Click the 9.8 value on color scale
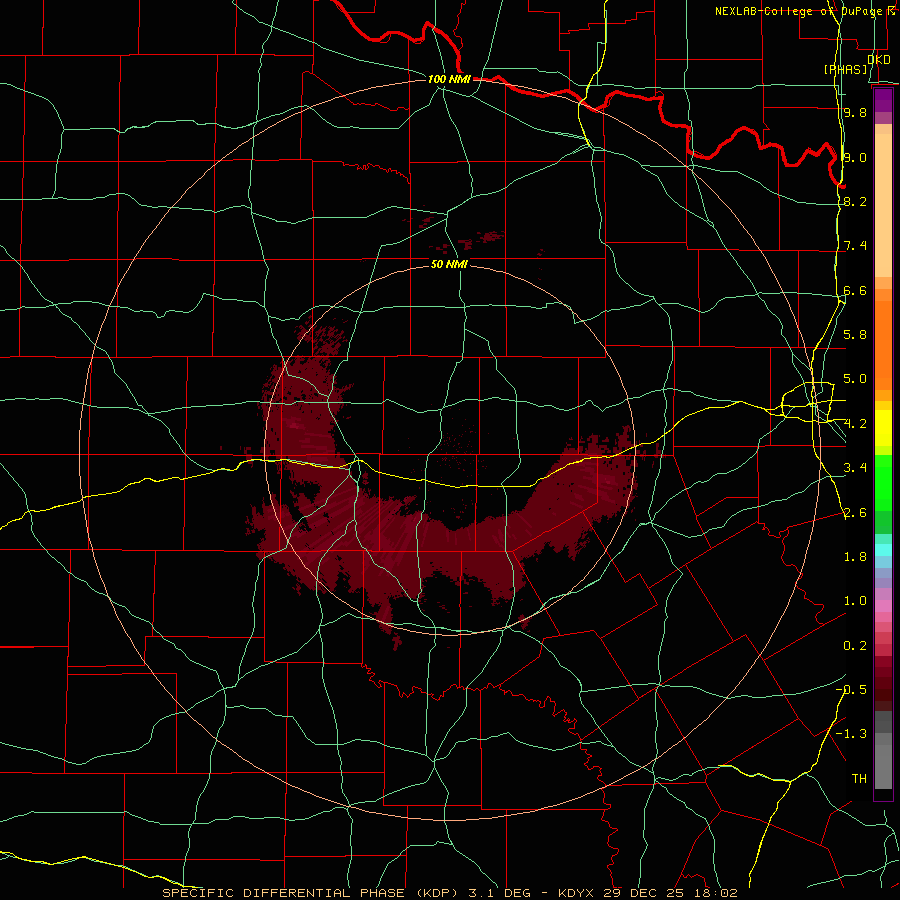The image size is (900, 900). 855,112
